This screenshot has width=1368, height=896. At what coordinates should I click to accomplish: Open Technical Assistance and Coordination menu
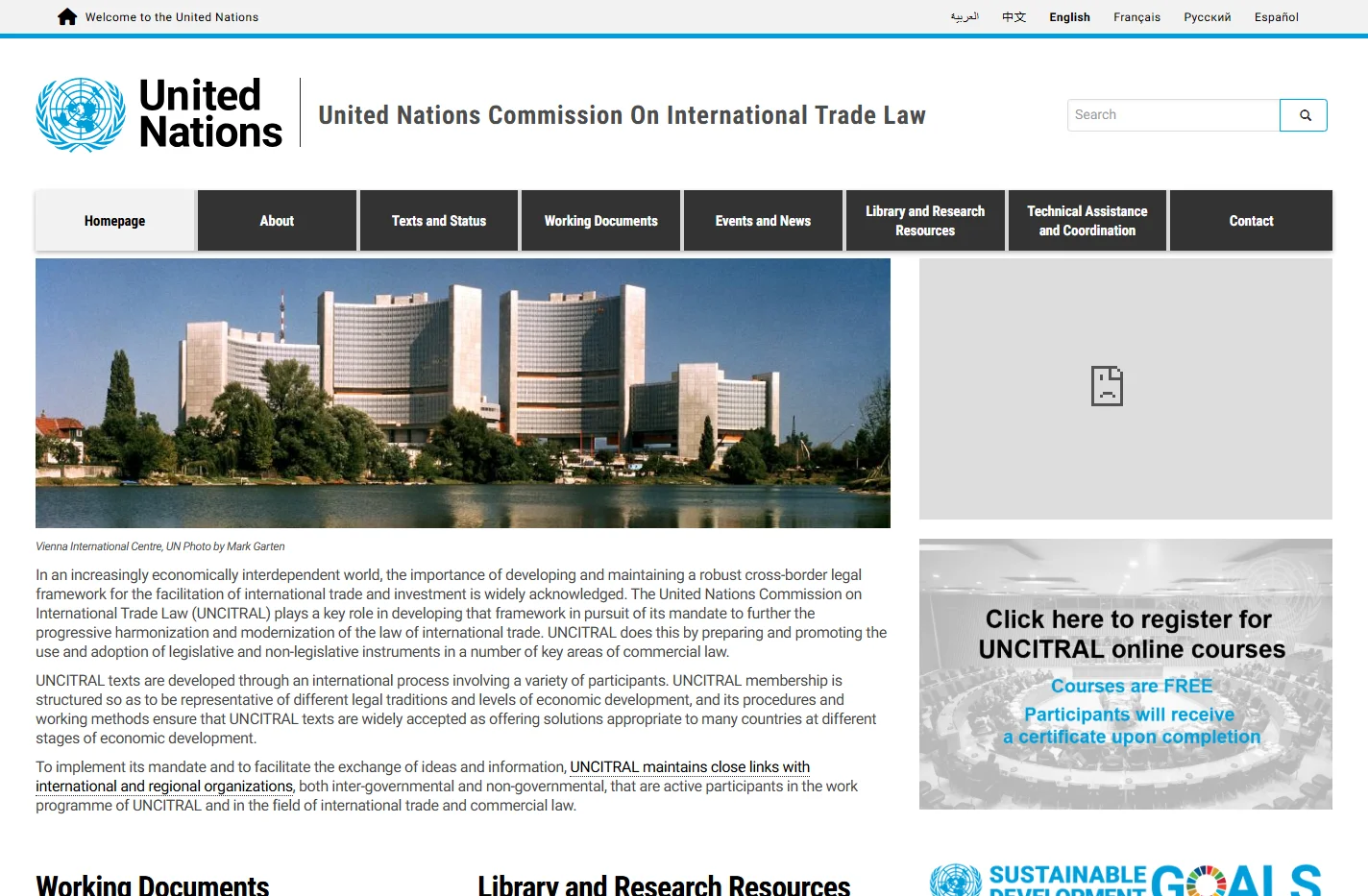pos(1087,221)
